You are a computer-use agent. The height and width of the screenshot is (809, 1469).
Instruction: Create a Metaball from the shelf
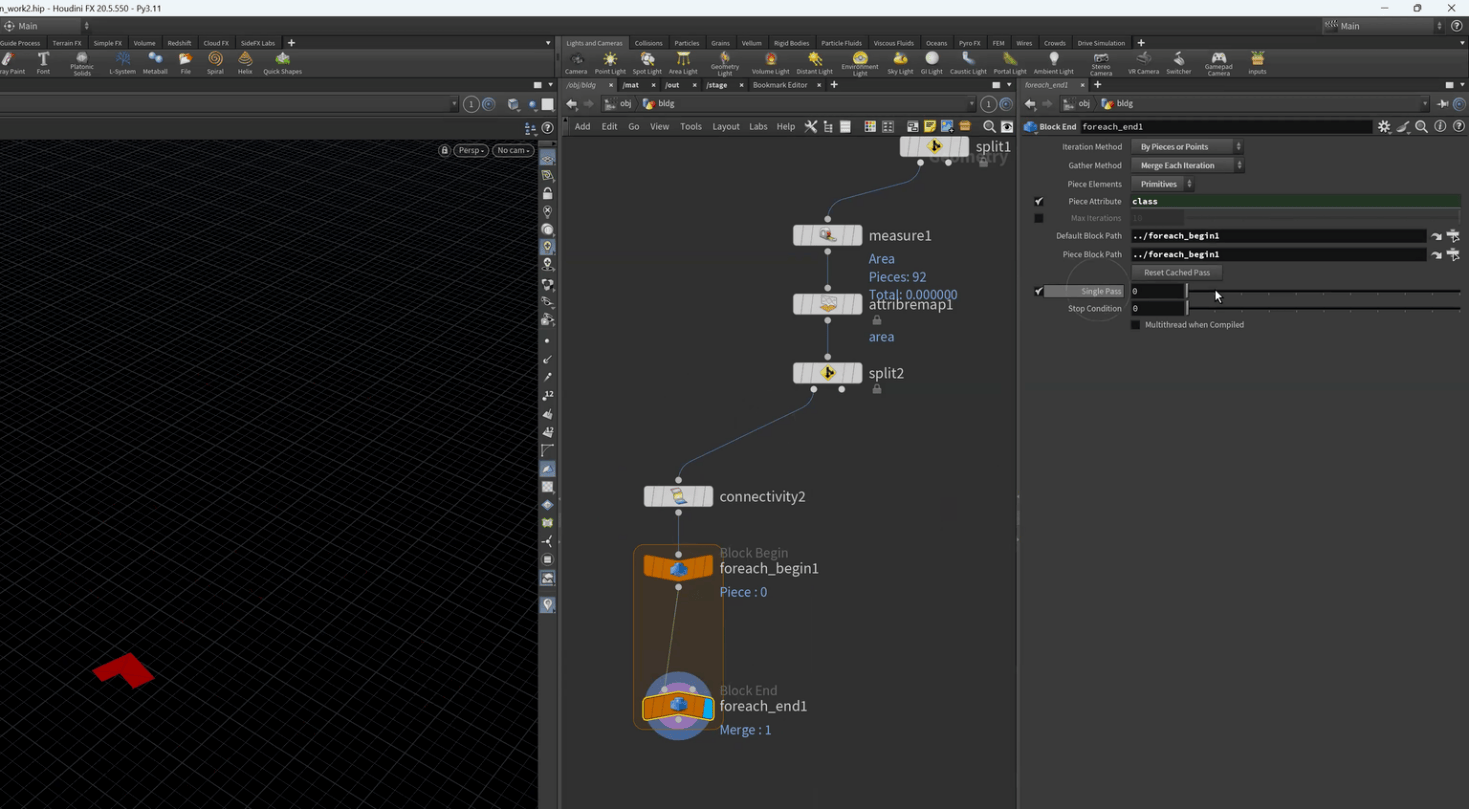[x=155, y=62]
